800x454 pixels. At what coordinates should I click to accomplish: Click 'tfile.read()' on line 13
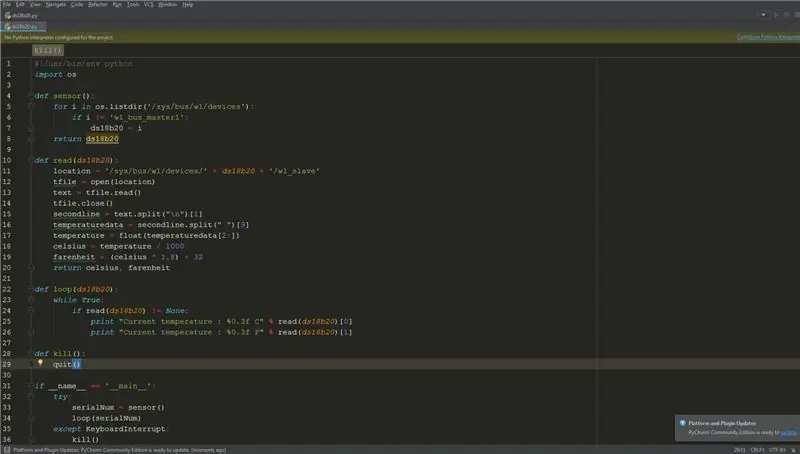click(113, 192)
